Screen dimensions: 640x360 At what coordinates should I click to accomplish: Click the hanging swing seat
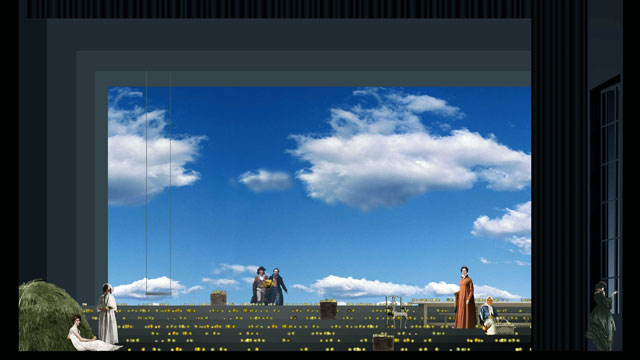(158, 293)
